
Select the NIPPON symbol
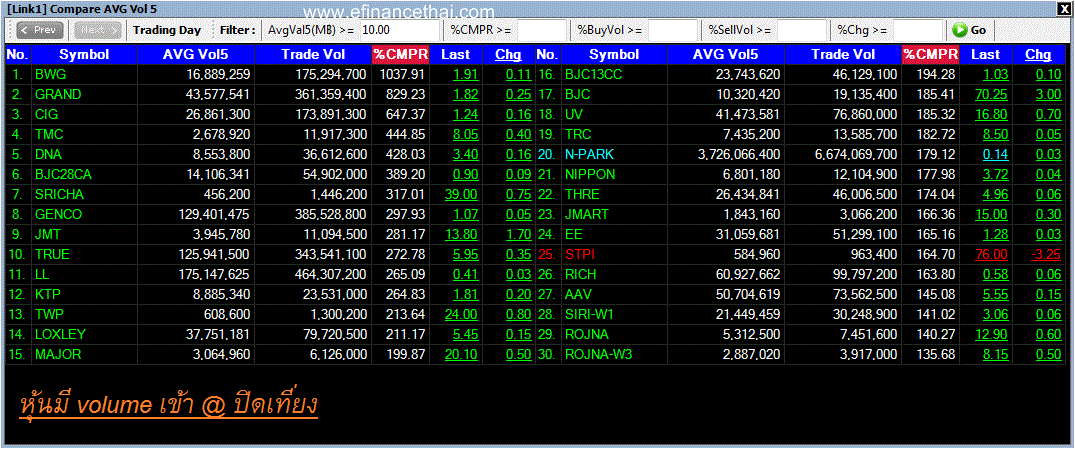(590, 175)
